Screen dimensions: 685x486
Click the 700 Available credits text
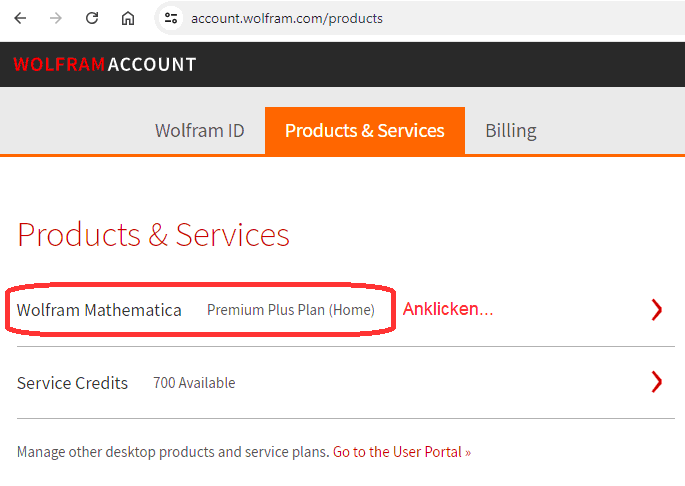click(194, 383)
